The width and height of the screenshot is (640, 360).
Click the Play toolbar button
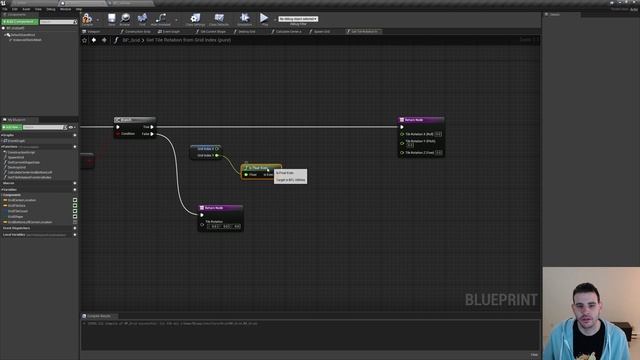(x=264, y=19)
